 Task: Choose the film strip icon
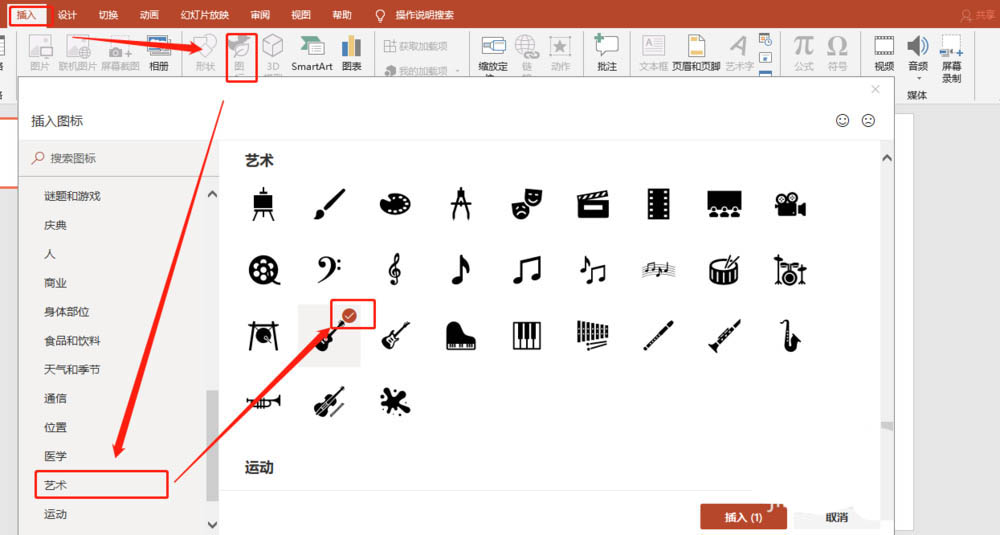[658, 204]
